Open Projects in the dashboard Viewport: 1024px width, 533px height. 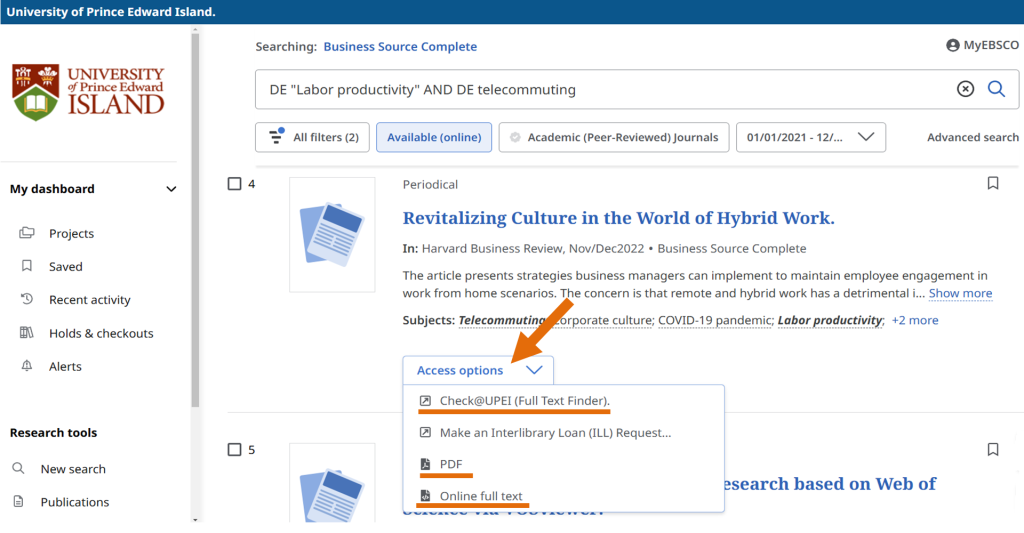coord(71,233)
